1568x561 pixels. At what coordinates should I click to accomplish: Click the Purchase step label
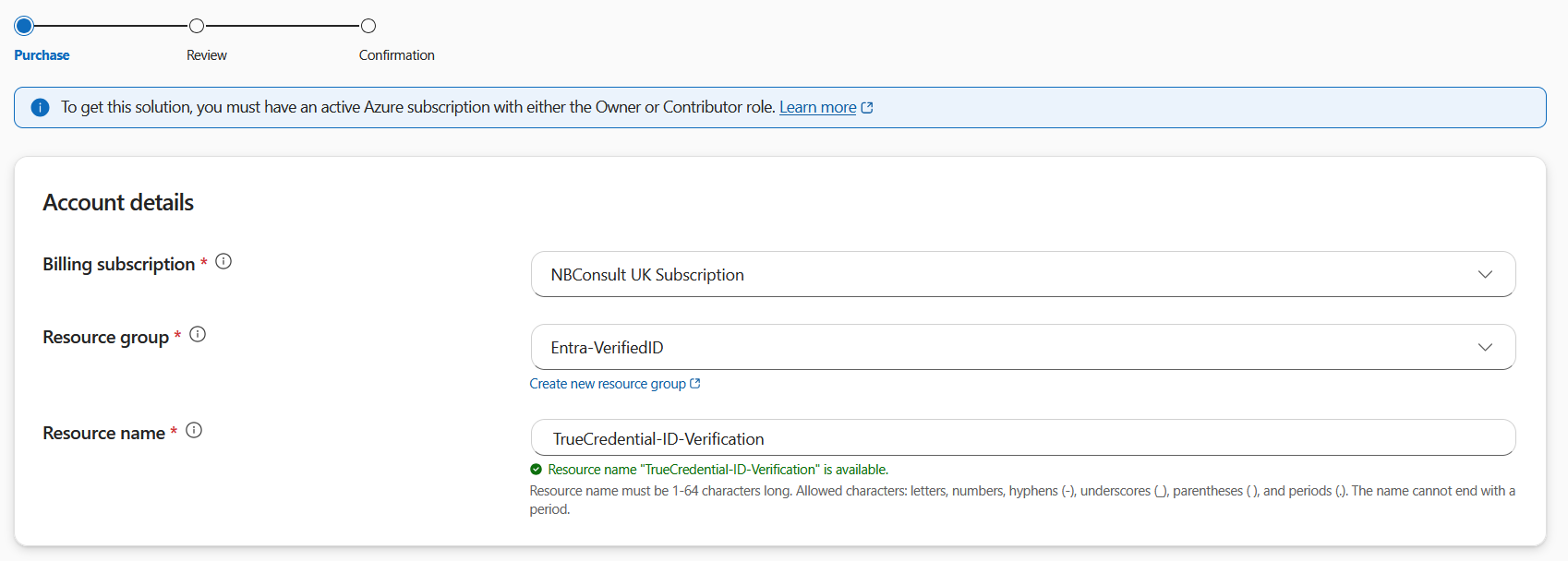[42, 55]
